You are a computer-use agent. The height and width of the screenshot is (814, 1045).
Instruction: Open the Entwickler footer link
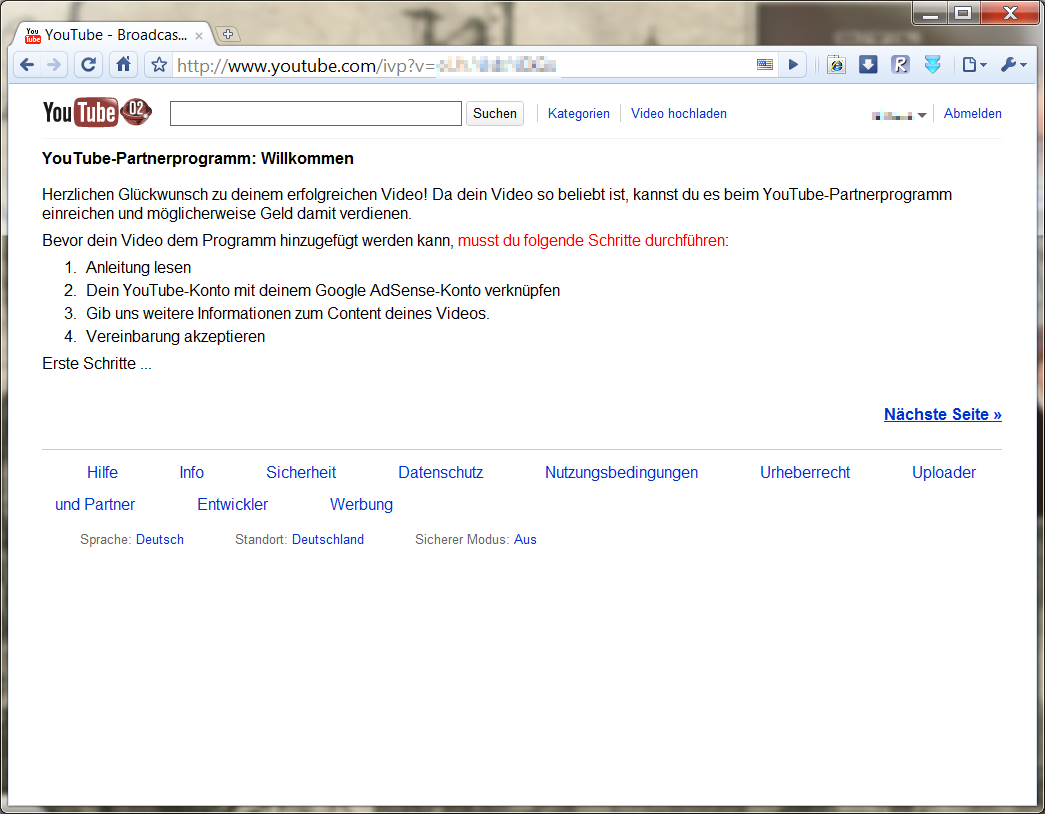click(x=233, y=504)
